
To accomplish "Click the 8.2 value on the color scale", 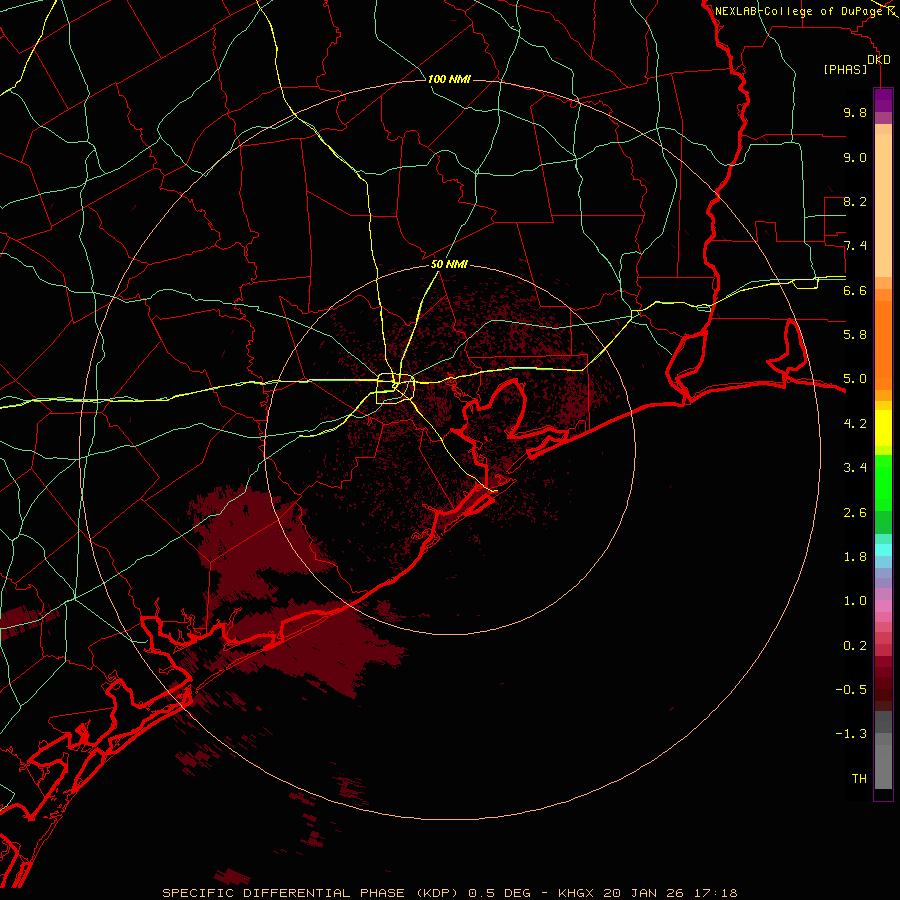I will tap(855, 201).
